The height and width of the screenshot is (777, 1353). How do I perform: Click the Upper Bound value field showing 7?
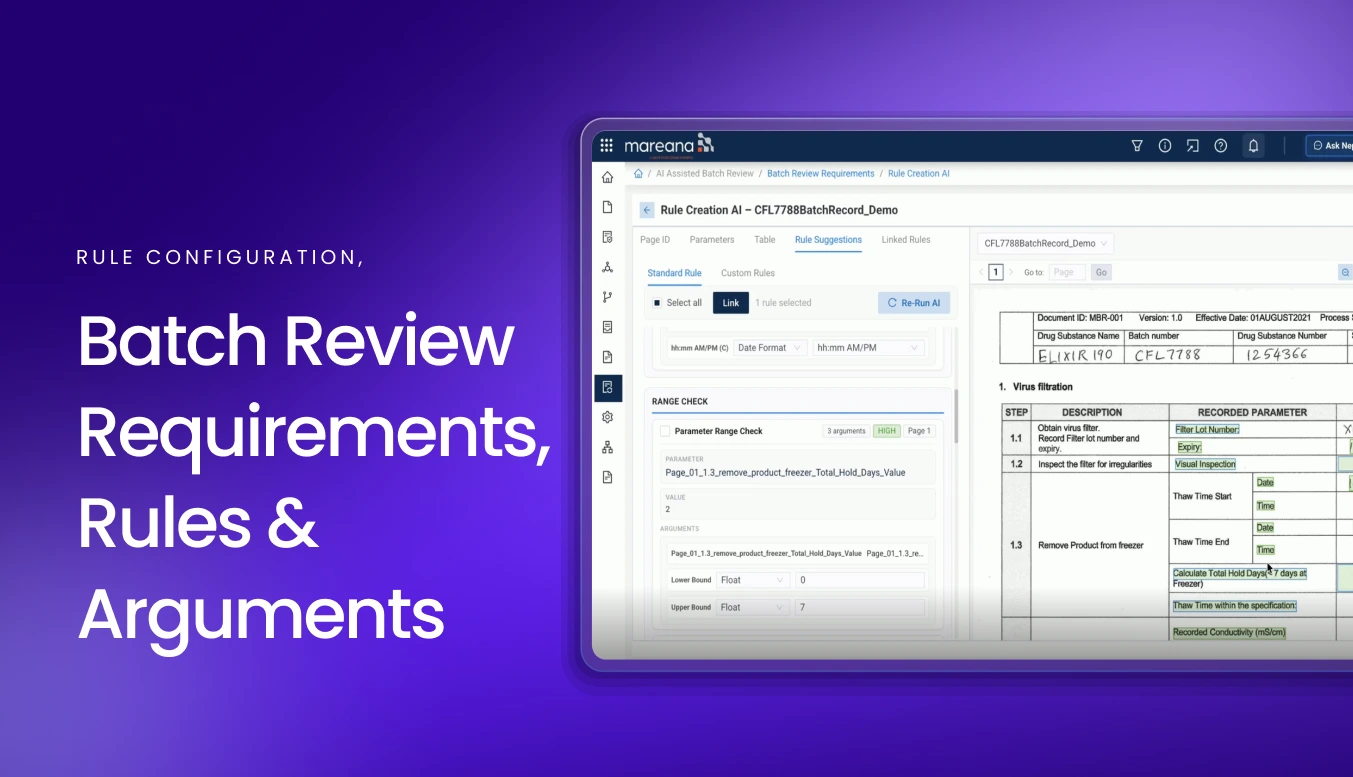(x=859, y=607)
